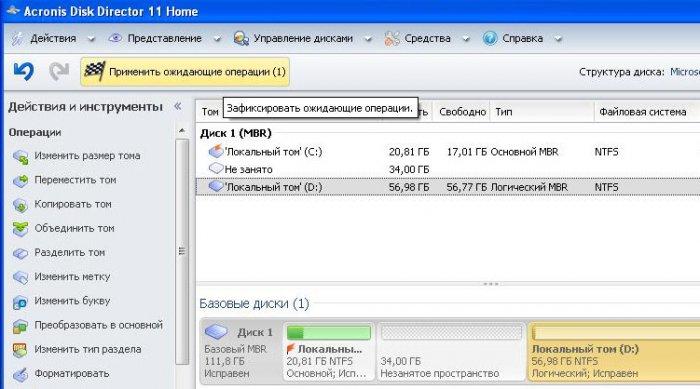Click the Объединить том link
The width and height of the screenshot is (700, 389).
75,228
